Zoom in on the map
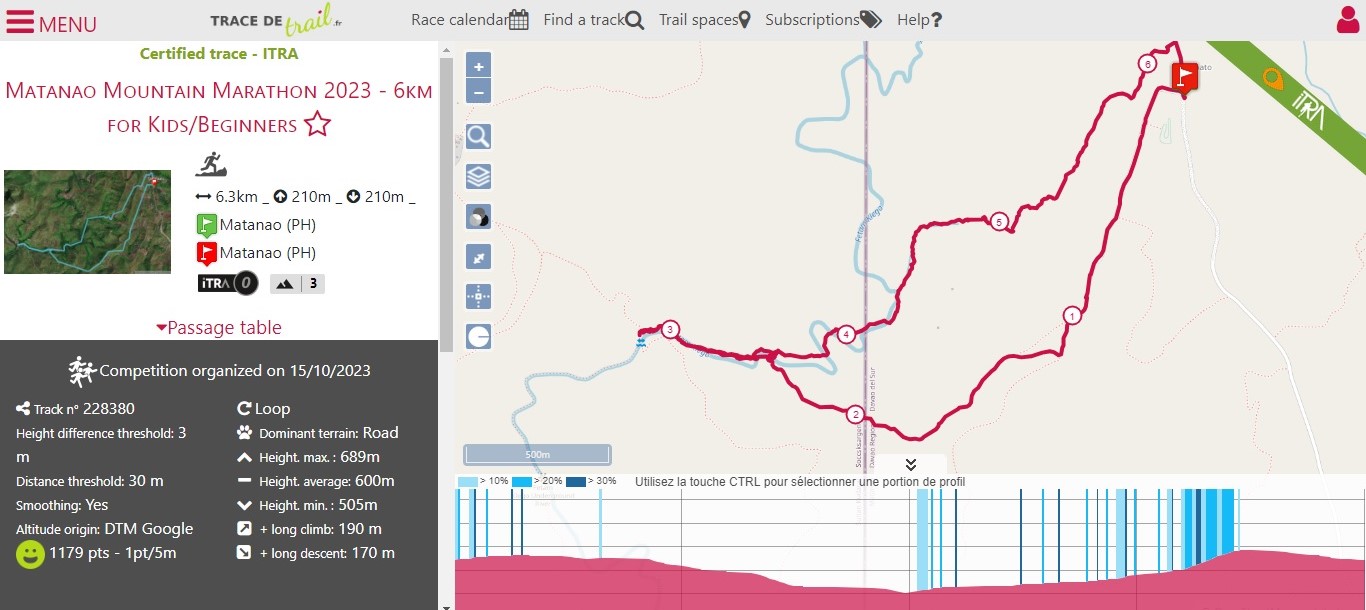Viewport: 1366px width, 610px height. point(479,67)
